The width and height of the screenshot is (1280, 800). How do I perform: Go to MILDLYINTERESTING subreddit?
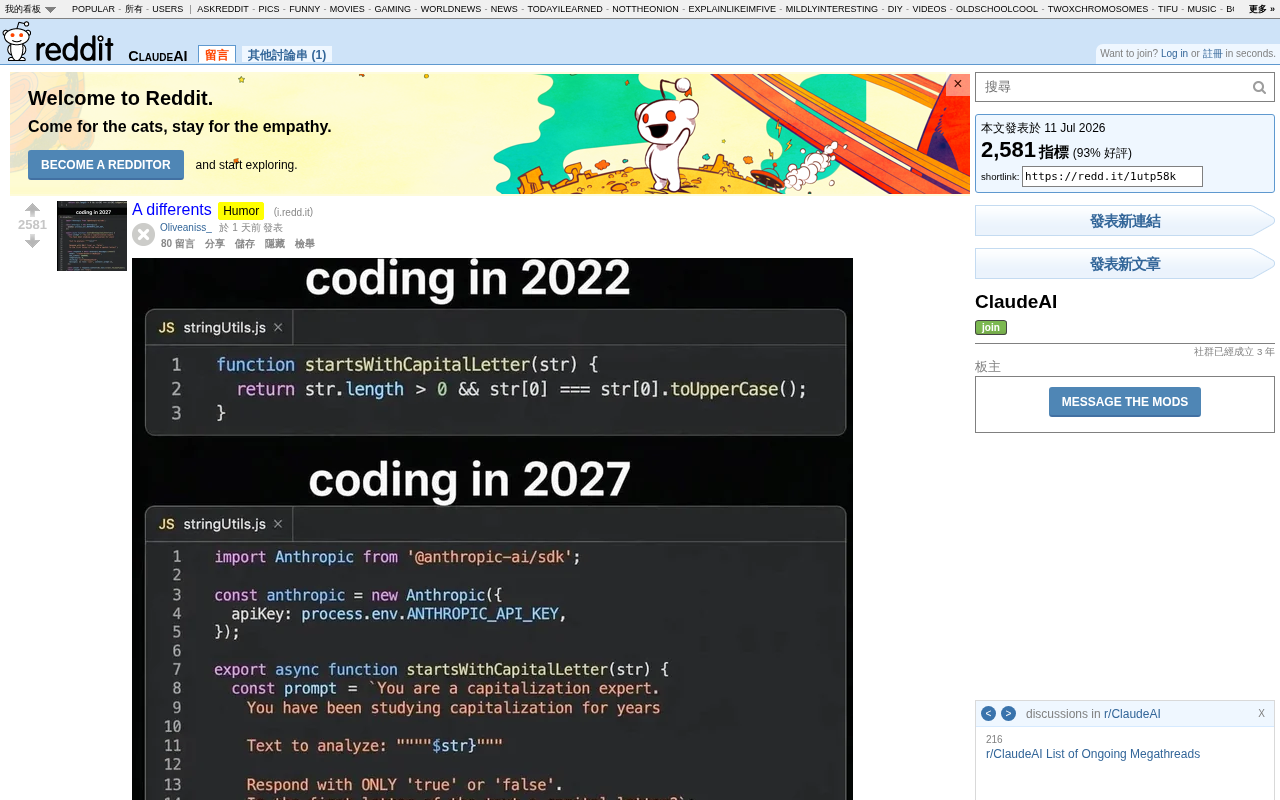(x=832, y=9)
